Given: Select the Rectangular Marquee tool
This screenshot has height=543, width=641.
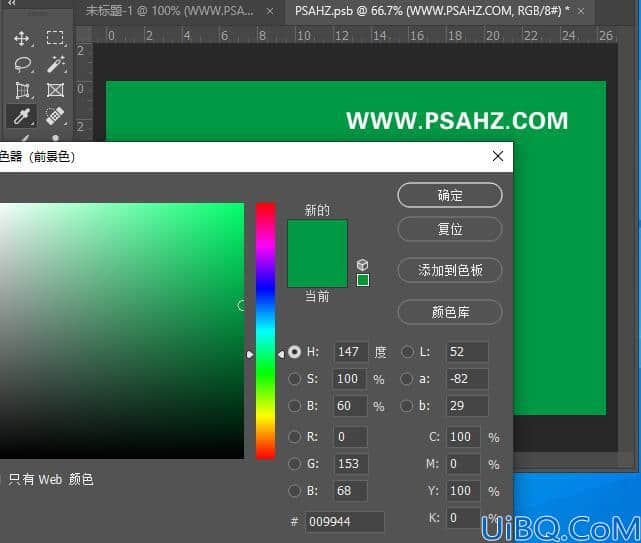Looking at the screenshot, I should pyautogui.click(x=55, y=38).
